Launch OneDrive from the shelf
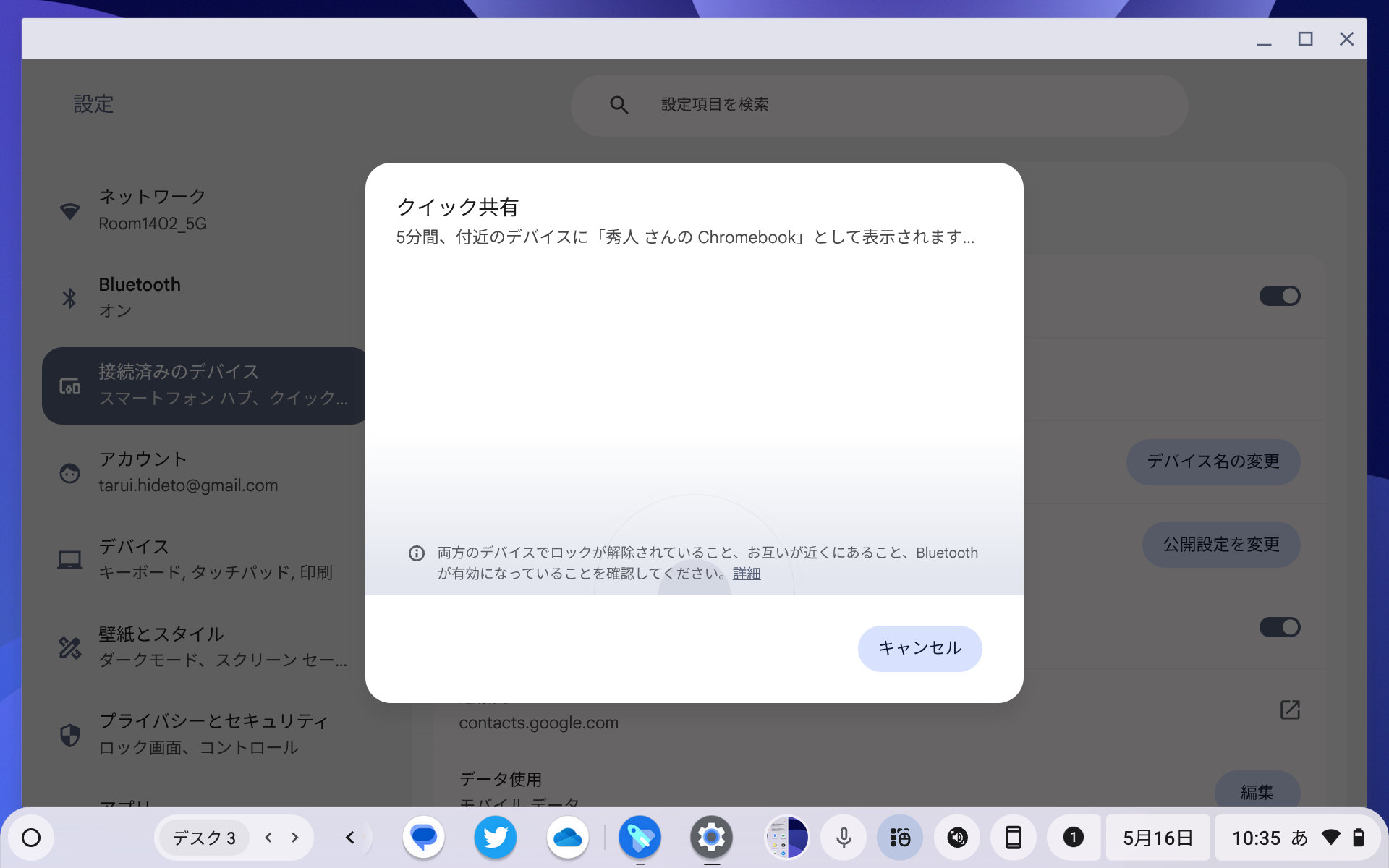 click(568, 837)
